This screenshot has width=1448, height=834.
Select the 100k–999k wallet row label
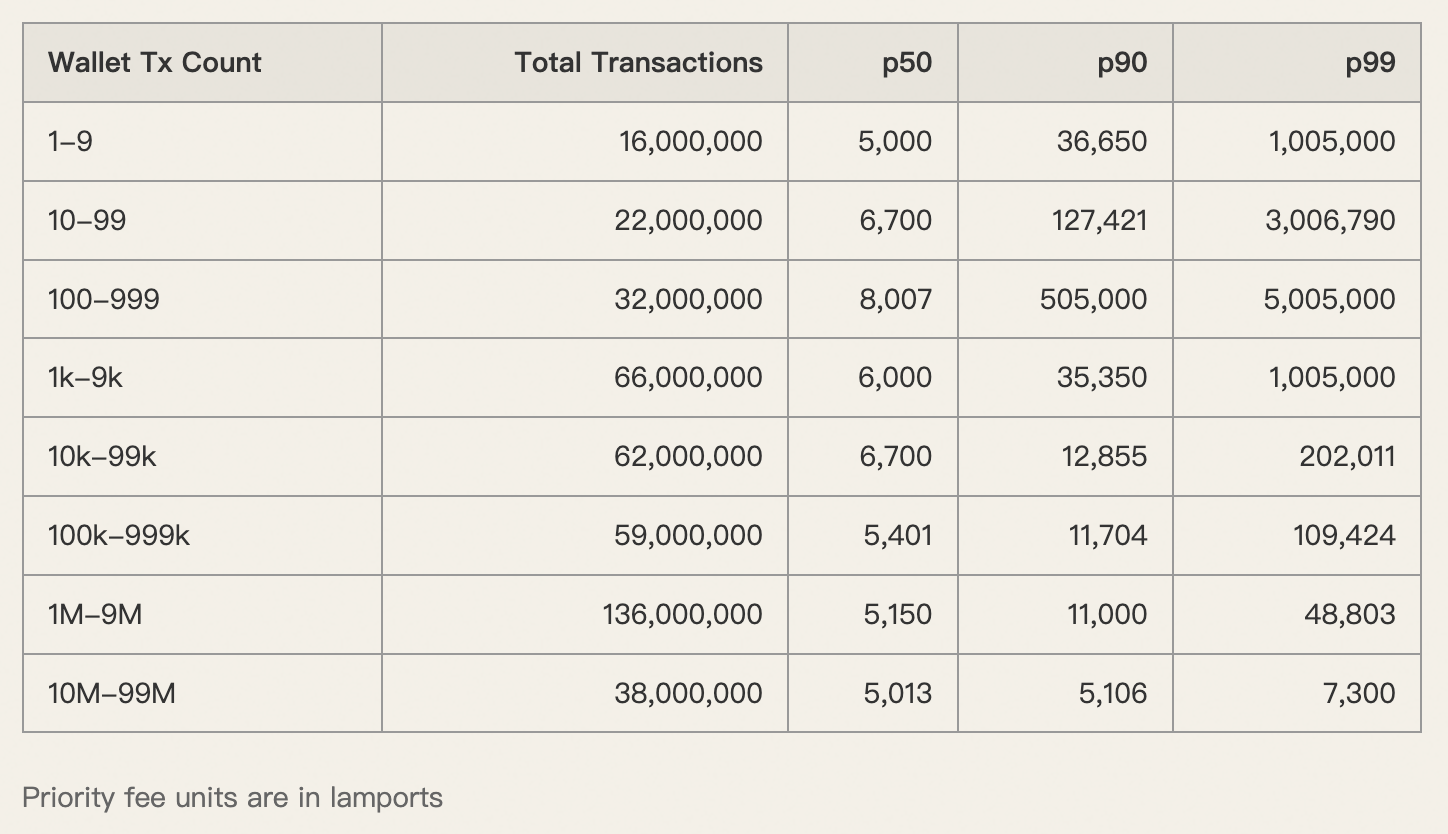tap(119, 535)
